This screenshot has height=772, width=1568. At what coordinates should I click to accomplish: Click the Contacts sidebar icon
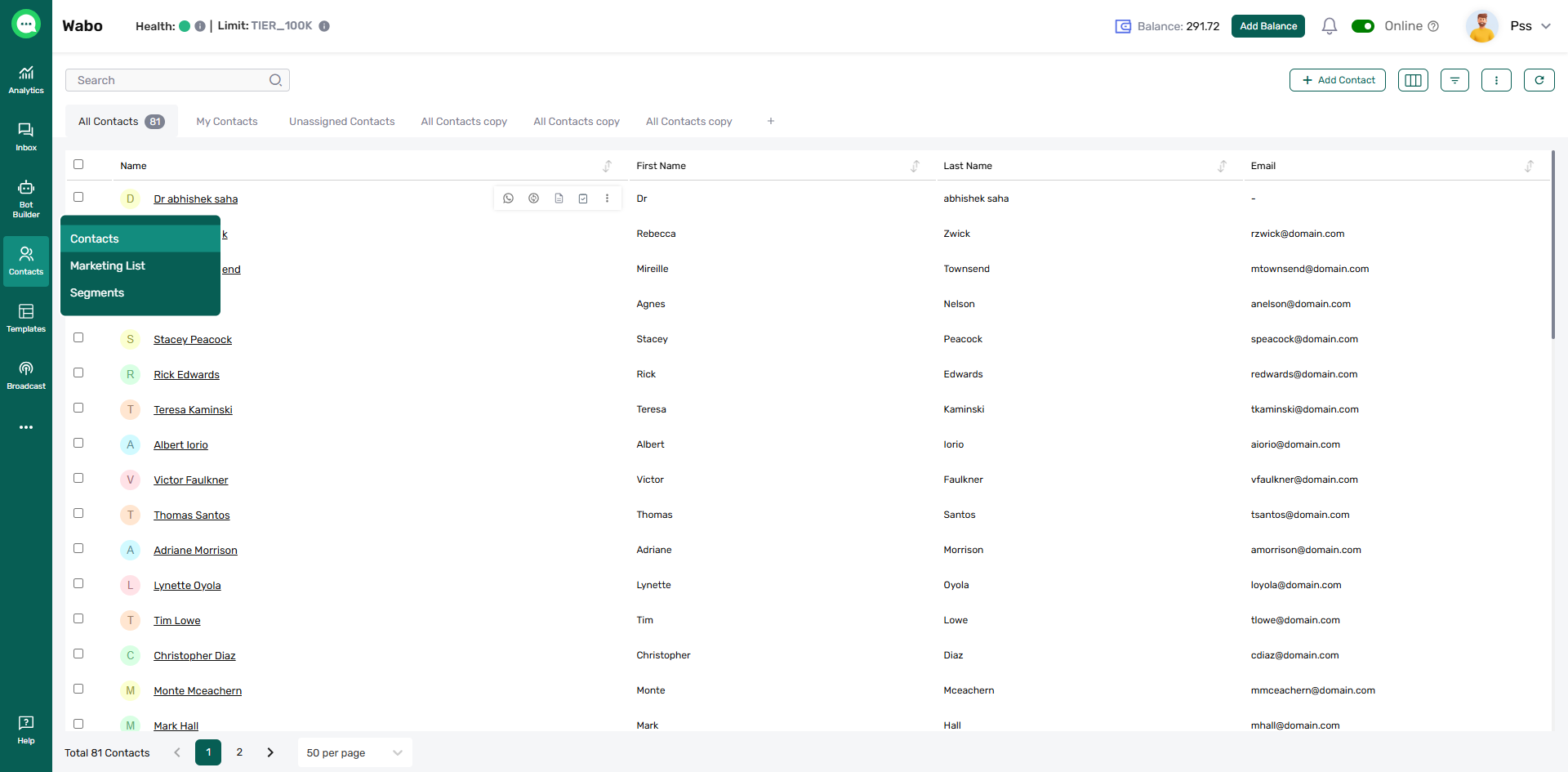pos(26,261)
